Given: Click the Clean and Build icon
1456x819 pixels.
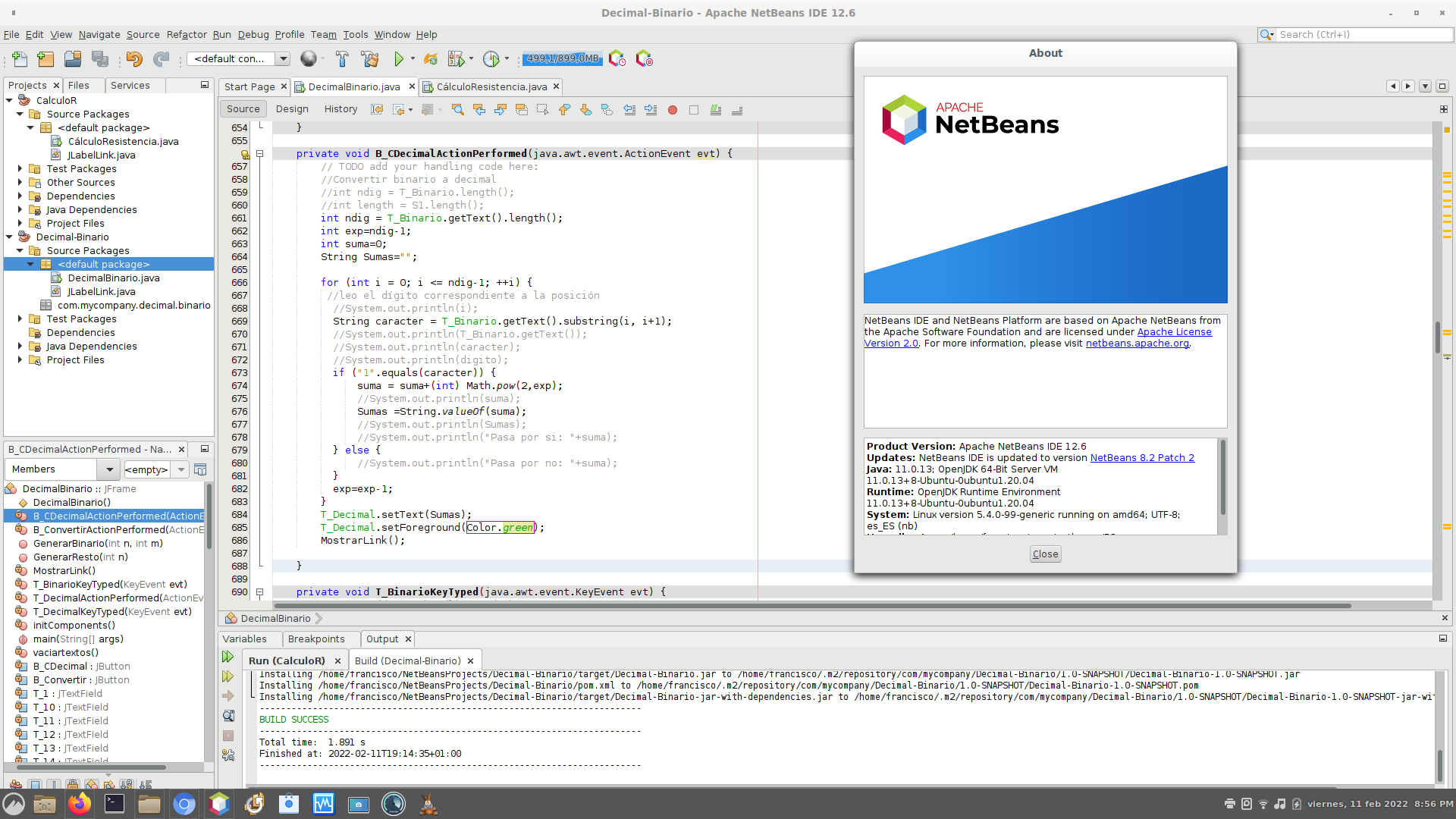Looking at the screenshot, I should tap(369, 59).
